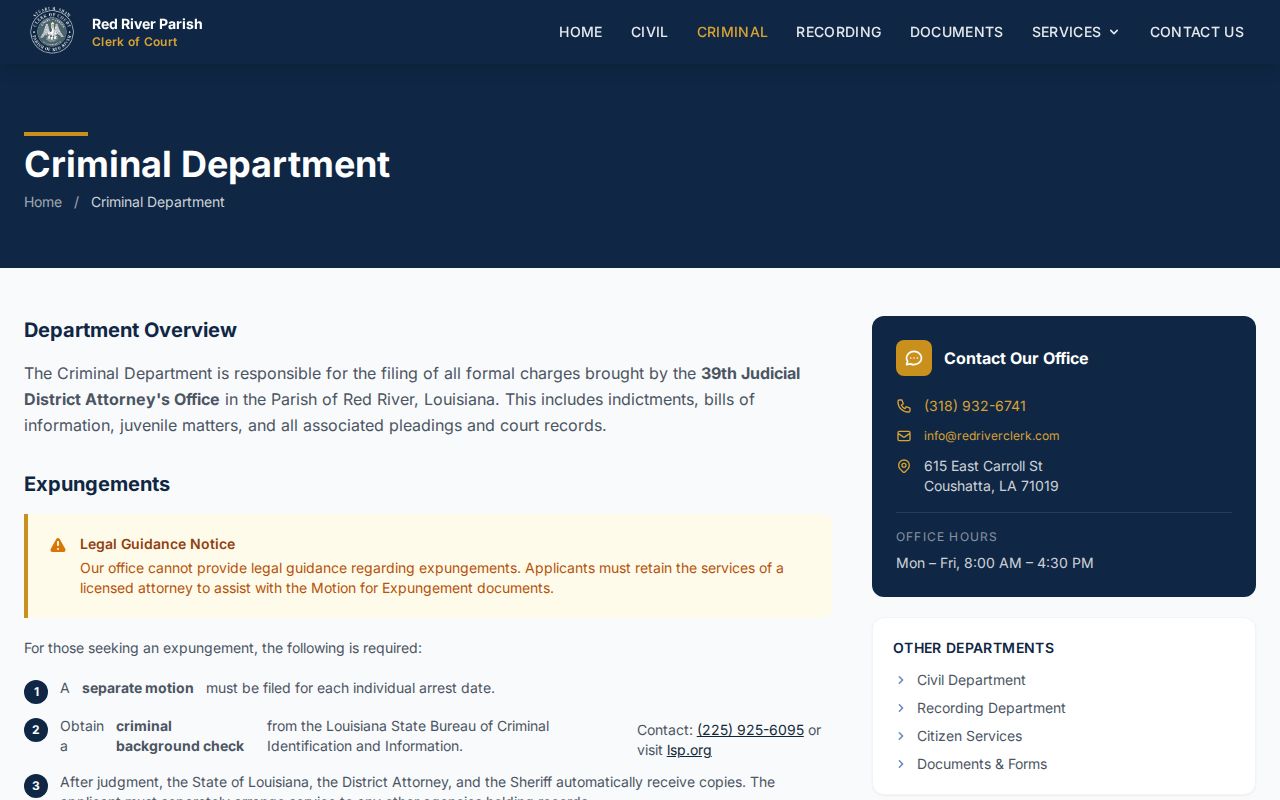Click the Red River Parish site title
This screenshot has height=800, width=1280.
click(x=147, y=24)
